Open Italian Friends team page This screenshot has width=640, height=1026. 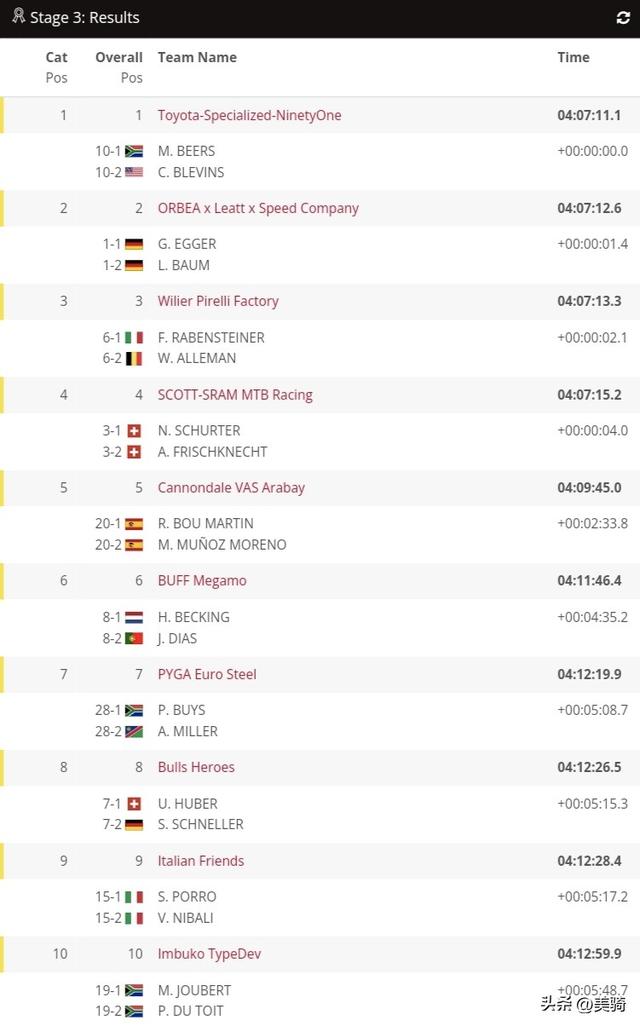click(x=200, y=860)
